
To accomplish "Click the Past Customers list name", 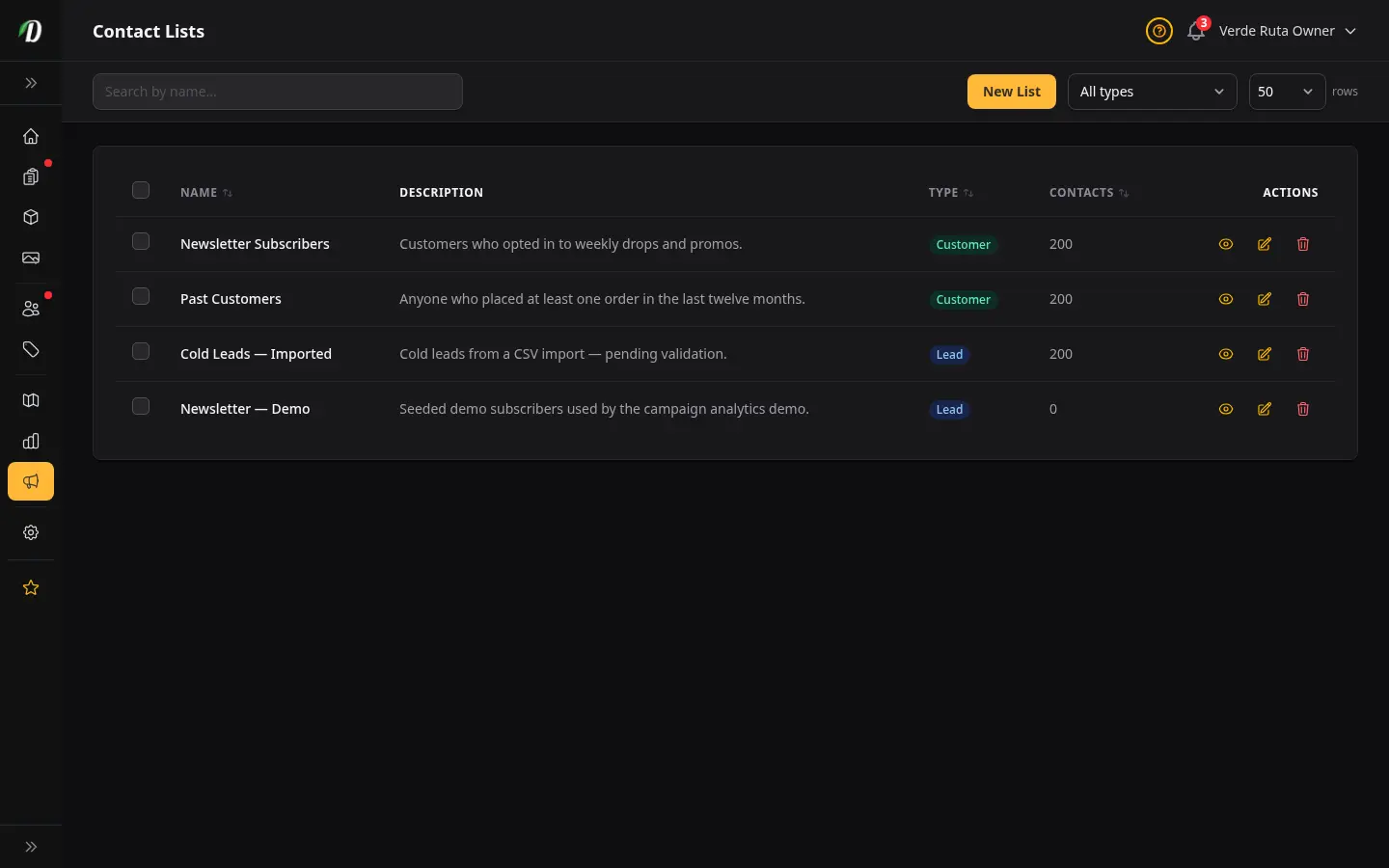I will 231,299.
